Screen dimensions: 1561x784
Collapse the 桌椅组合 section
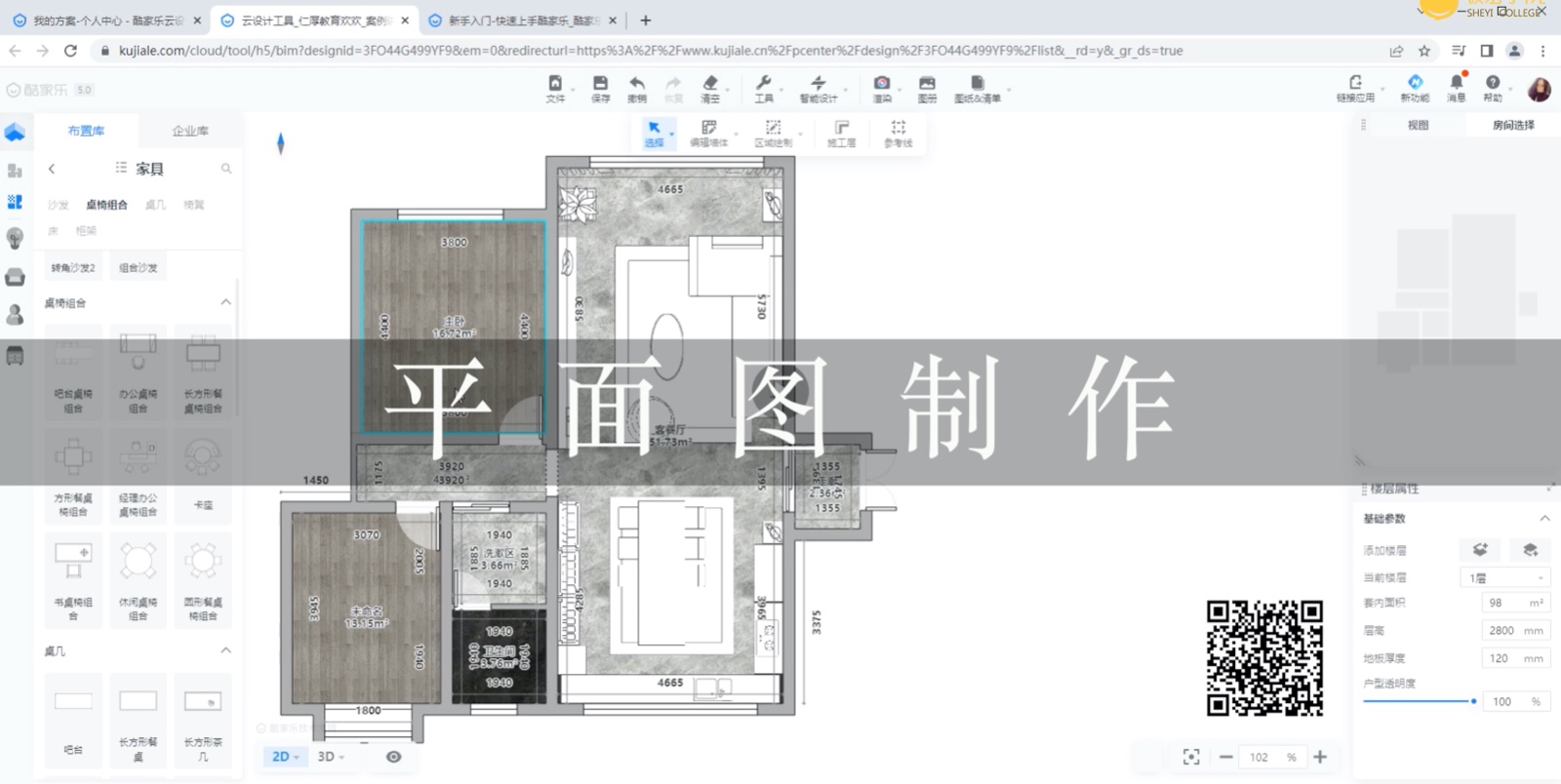pyautogui.click(x=226, y=302)
